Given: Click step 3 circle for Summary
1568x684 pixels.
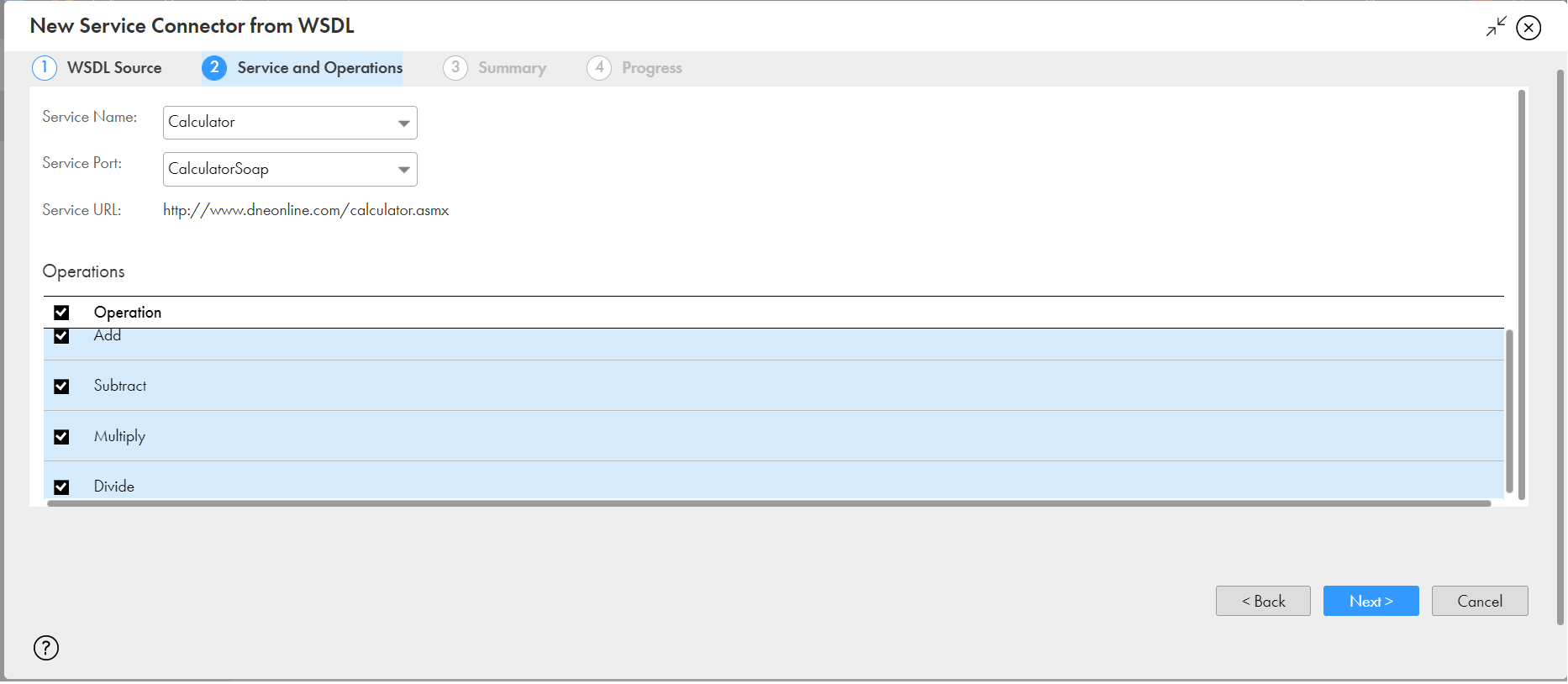Looking at the screenshot, I should coord(455,67).
